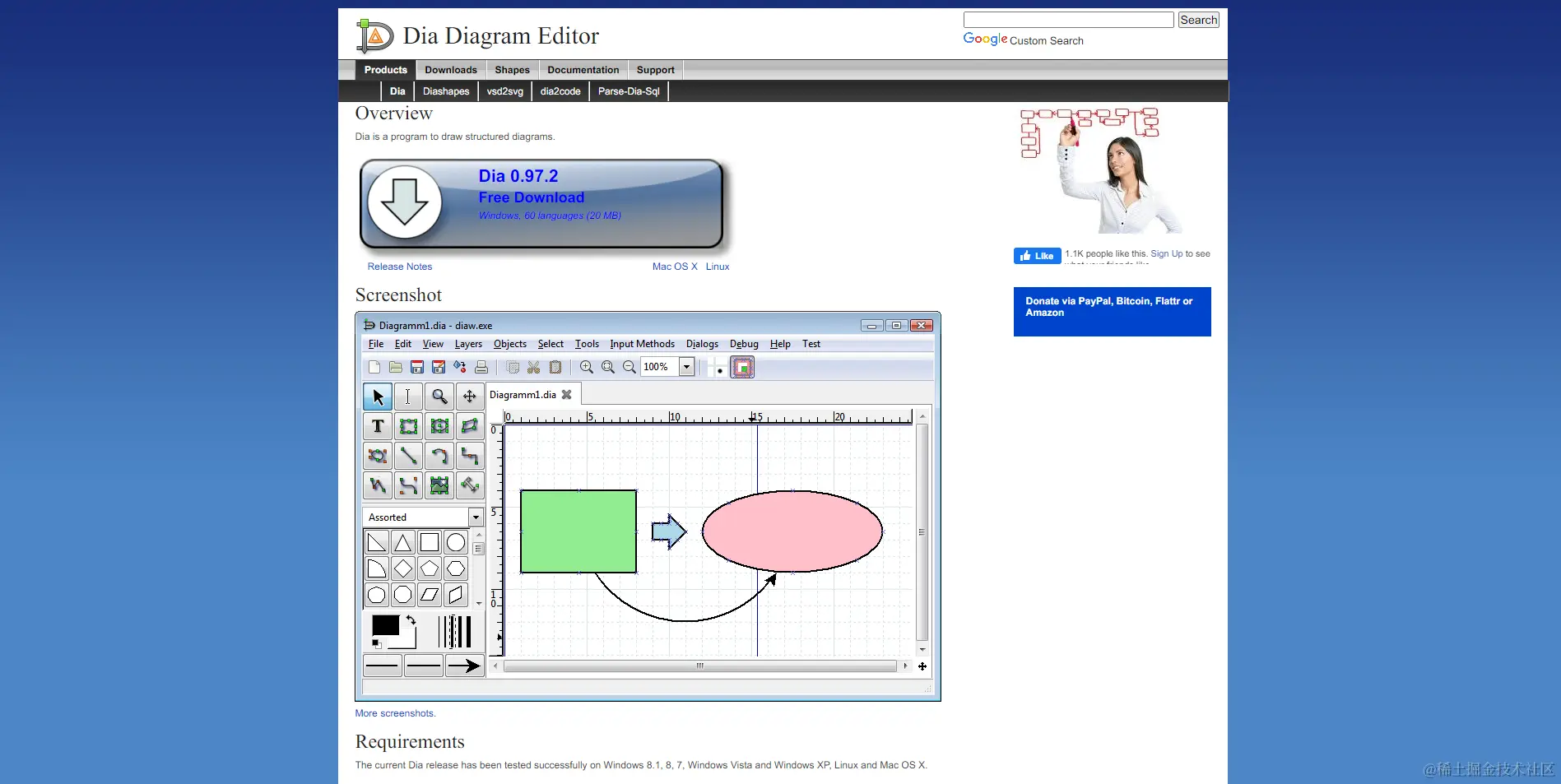Go to Diashapes subnavigation item
This screenshot has height=784, width=1561.
(446, 91)
